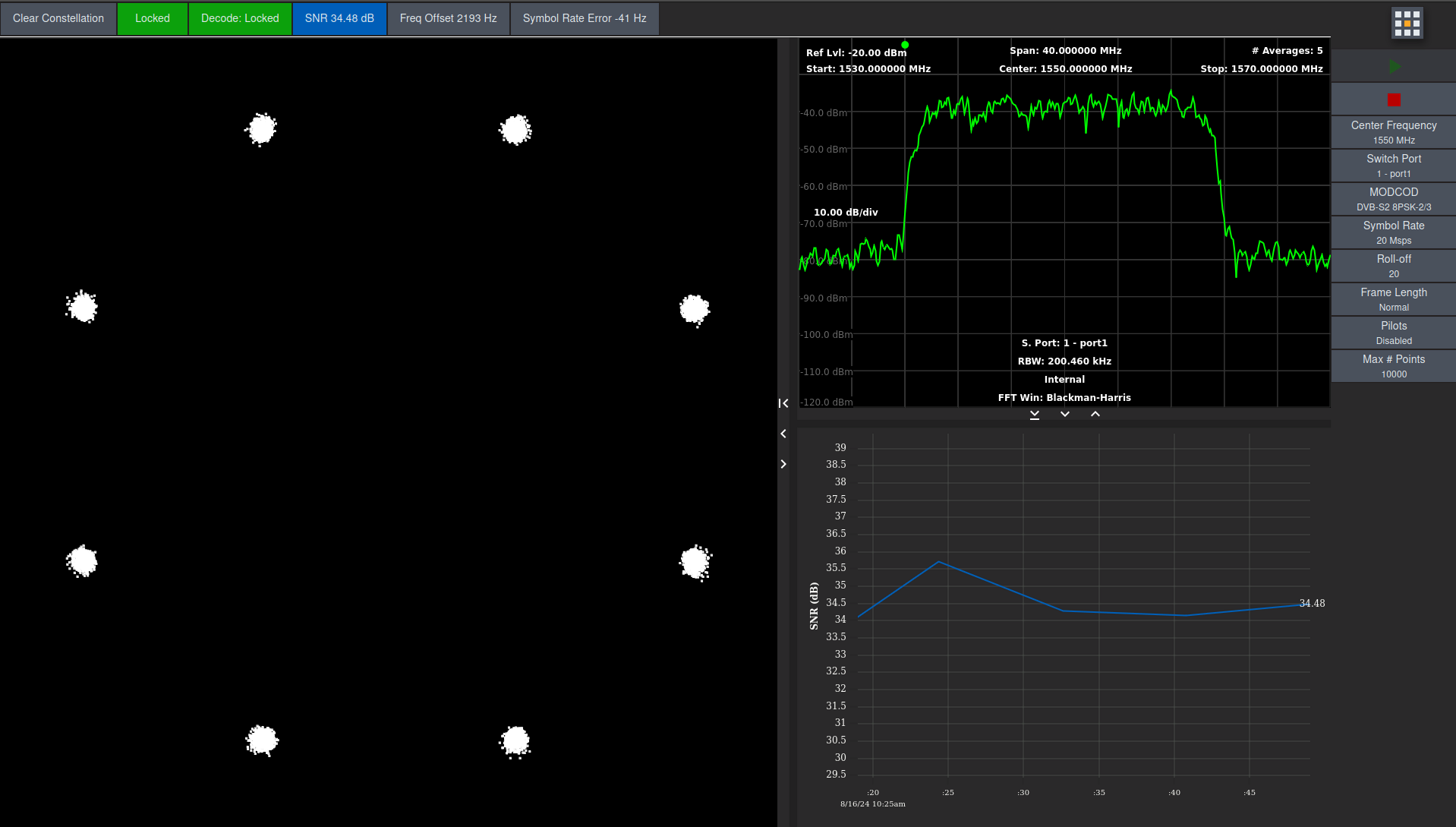Click the left chevron on panel divider

coord(783,434)
